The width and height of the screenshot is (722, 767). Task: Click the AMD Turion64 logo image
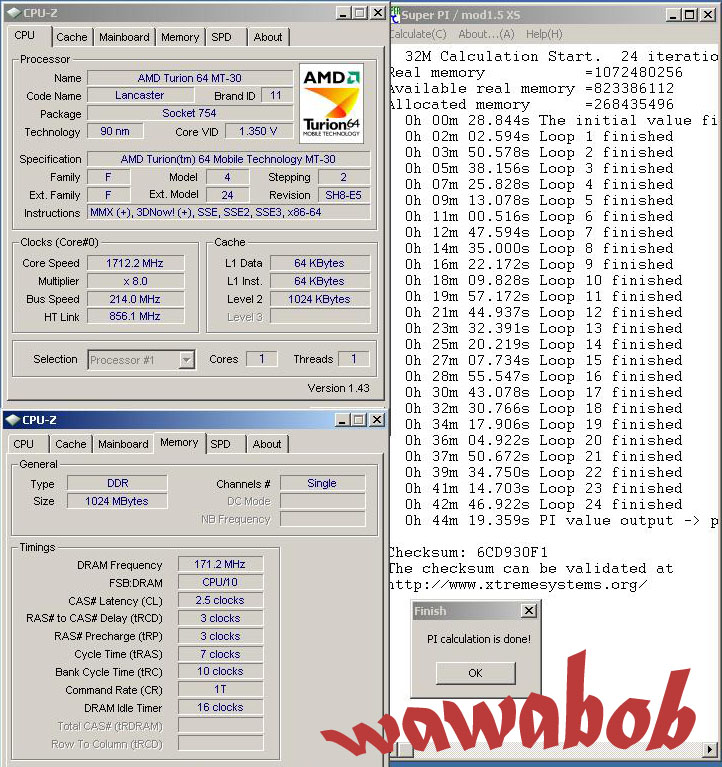pyautogui.click(x=331, y=103)
